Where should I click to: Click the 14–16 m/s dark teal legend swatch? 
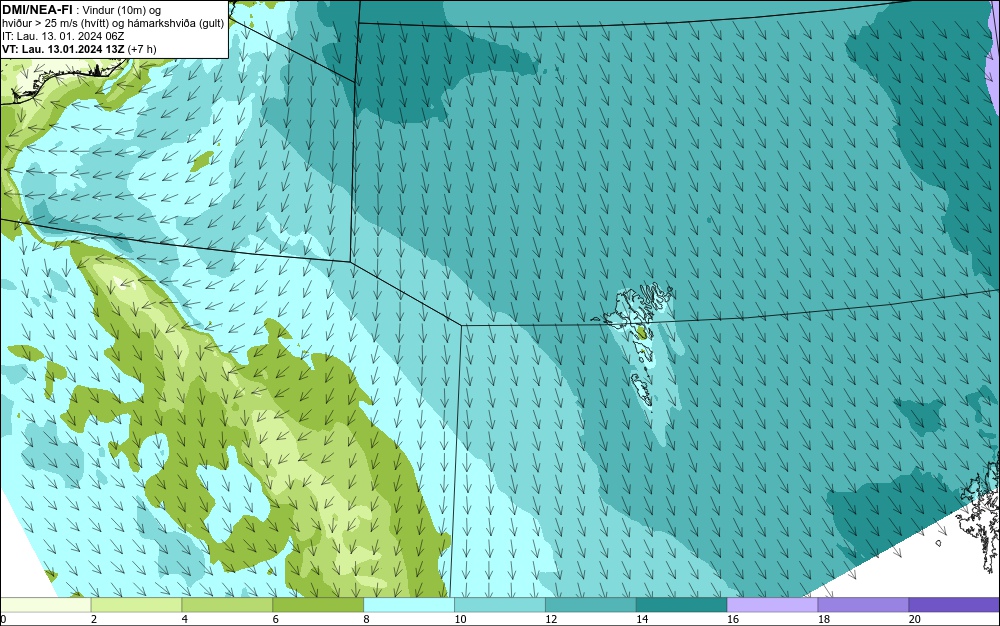(682, 605)
